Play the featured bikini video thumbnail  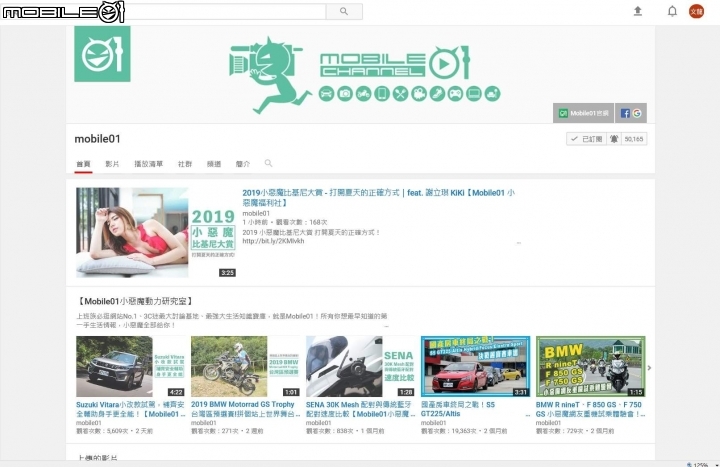point(156,232)
